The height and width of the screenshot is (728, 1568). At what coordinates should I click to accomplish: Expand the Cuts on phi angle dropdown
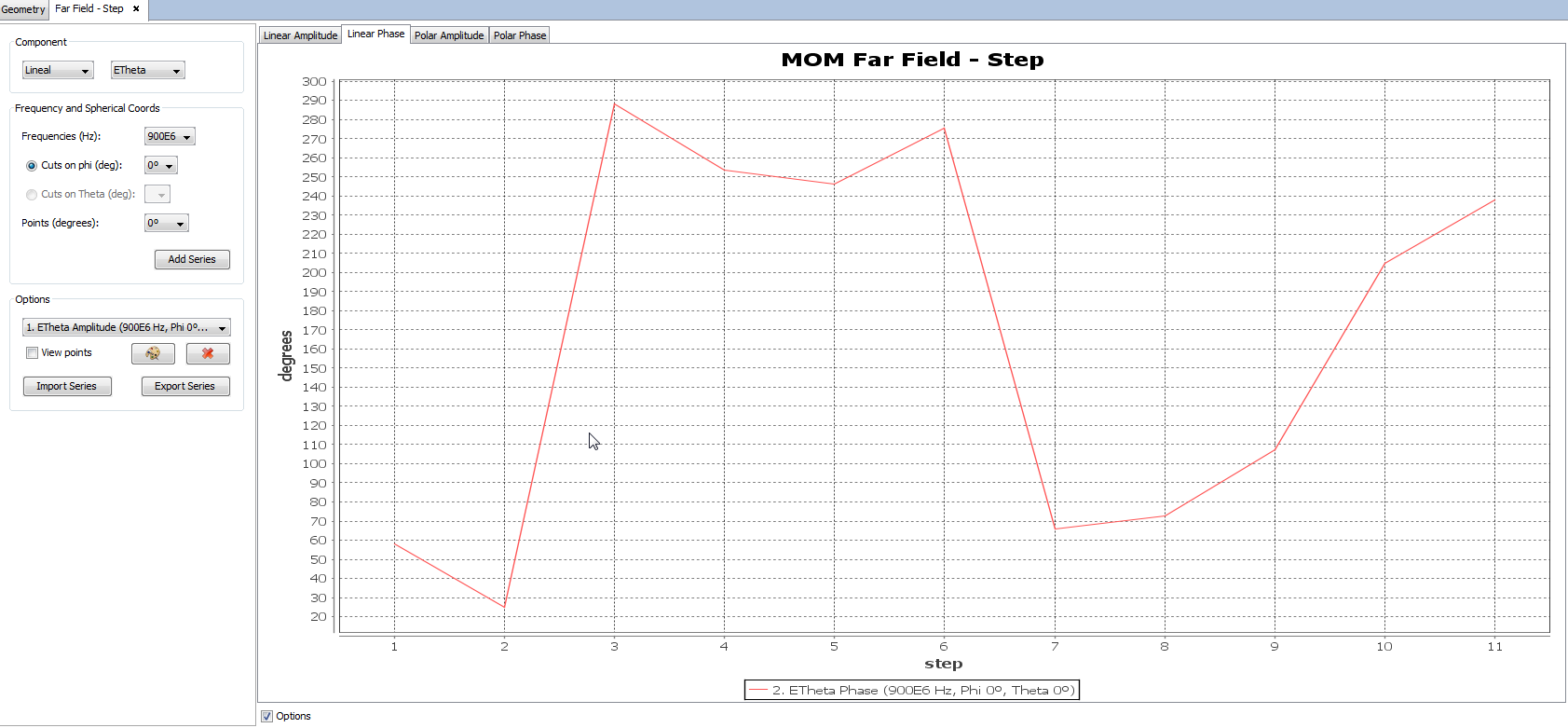160,166
